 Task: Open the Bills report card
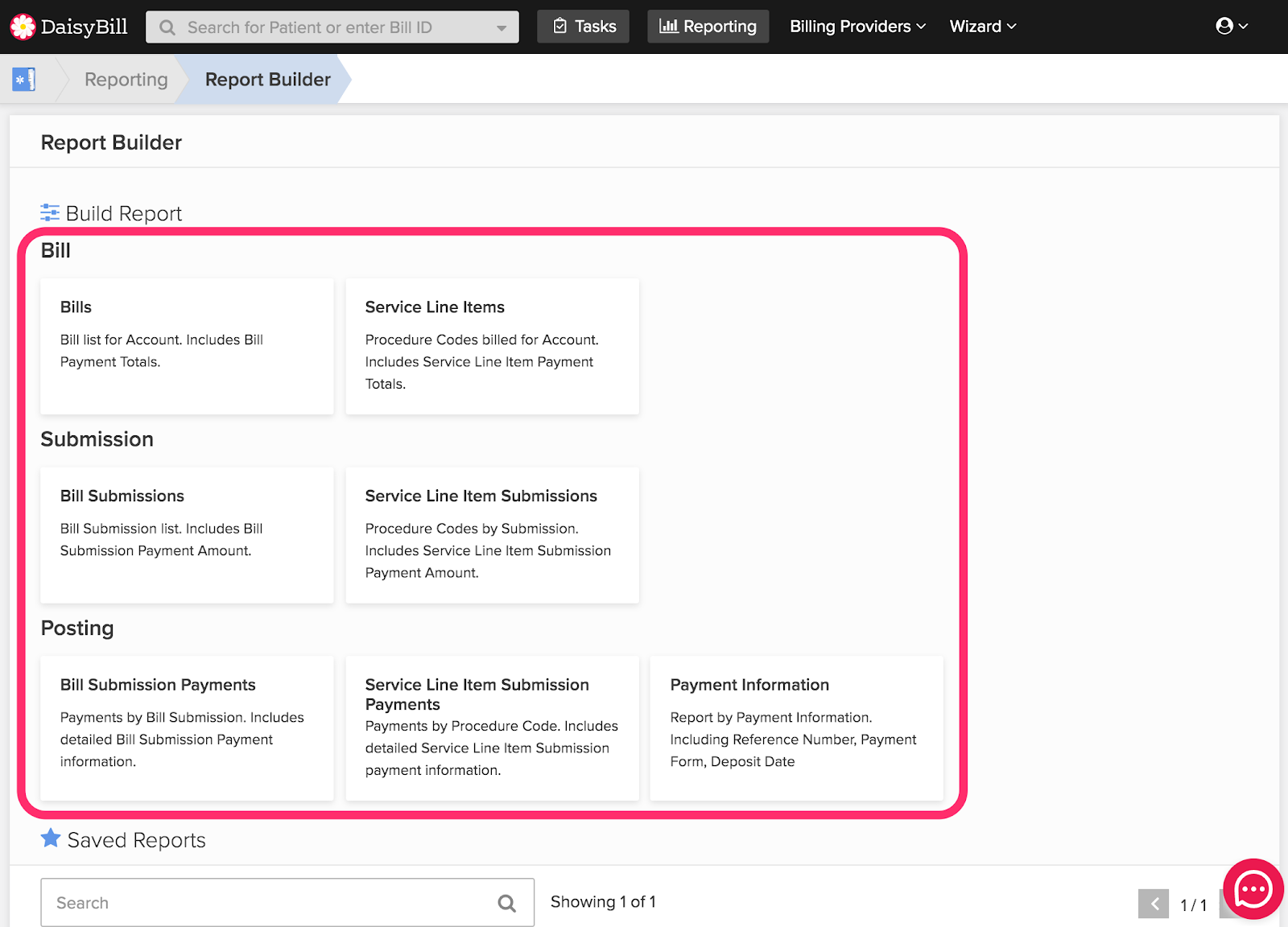187,346
